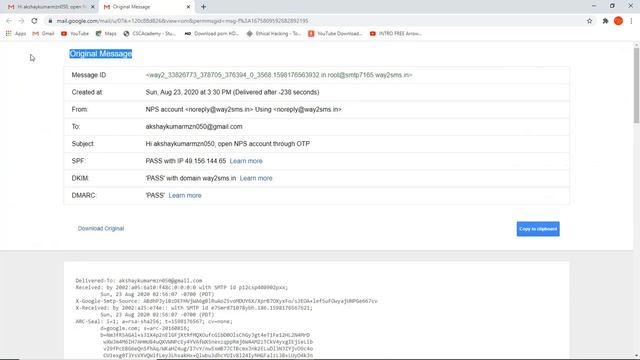Image resolution: width=640 pixels, height=360 pixels.
Task: Go forward with browser forward arrow
Action: click(x=21, y=21)
